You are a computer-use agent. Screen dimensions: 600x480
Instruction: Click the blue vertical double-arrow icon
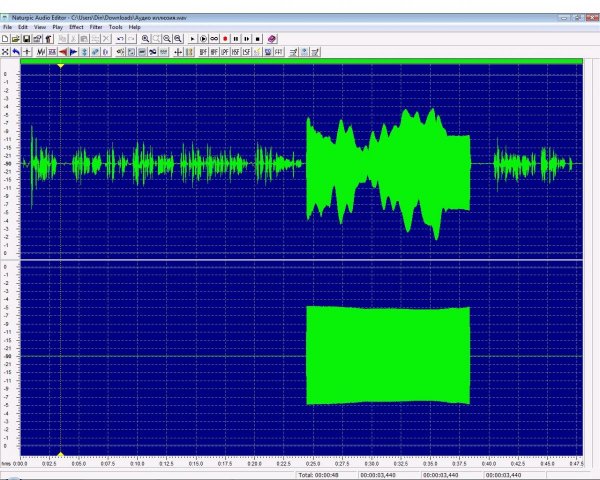tap(84, 52)
